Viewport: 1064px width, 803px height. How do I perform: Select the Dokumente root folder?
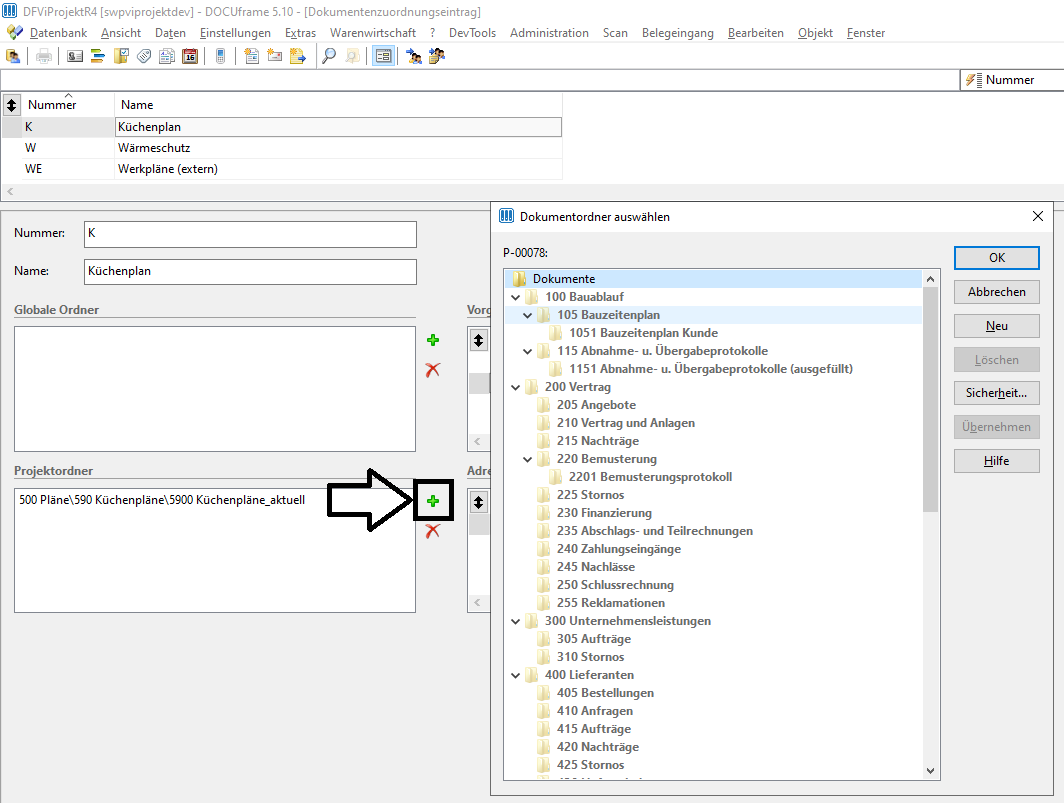pos(563,279)
